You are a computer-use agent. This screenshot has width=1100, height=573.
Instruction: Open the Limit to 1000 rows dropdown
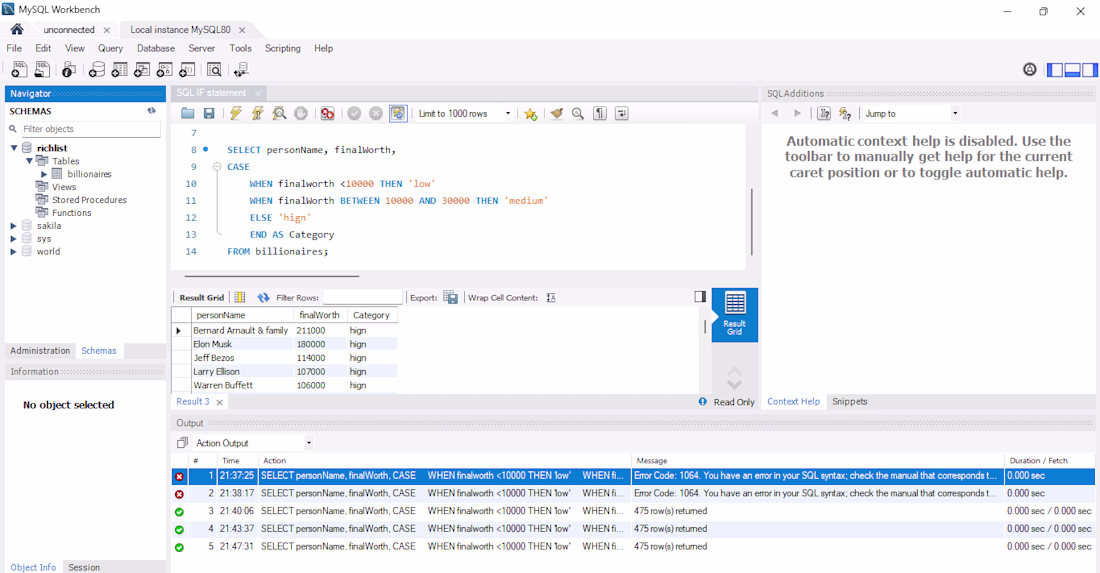(x=464, y=114)
